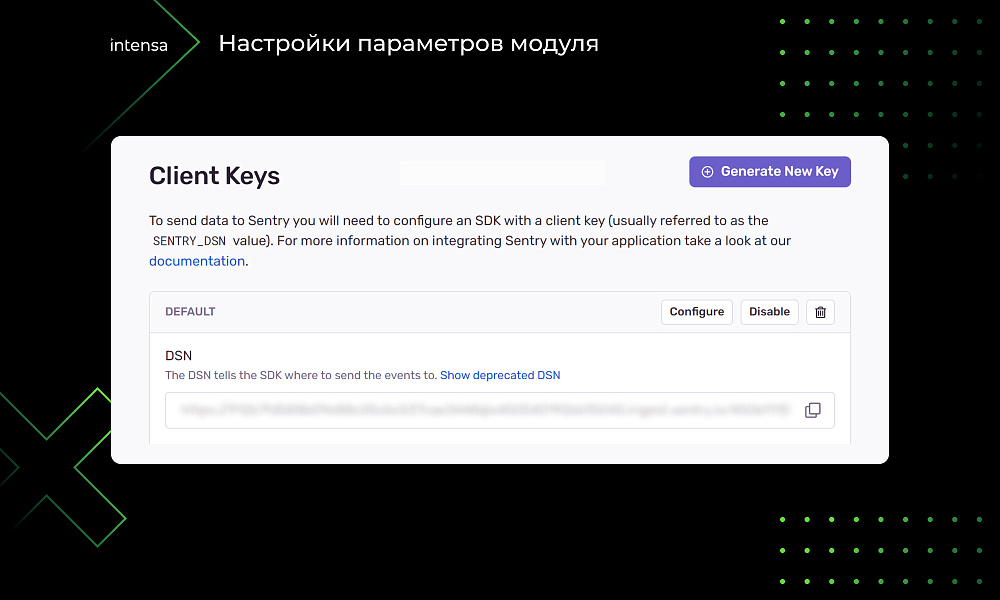Delete the DEFAULT key via trash icon
The height and width of the screenshot is (600, 1000).
click(x=820, y=311)
